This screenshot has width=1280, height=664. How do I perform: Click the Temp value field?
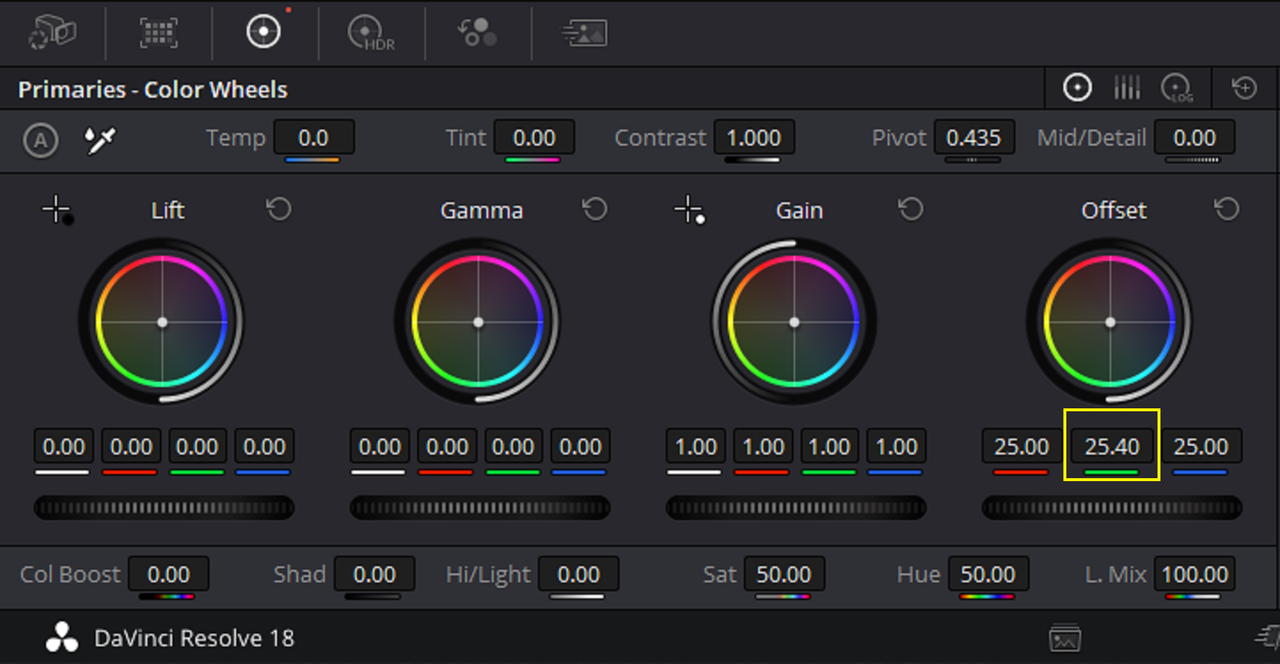coord(313,138)
